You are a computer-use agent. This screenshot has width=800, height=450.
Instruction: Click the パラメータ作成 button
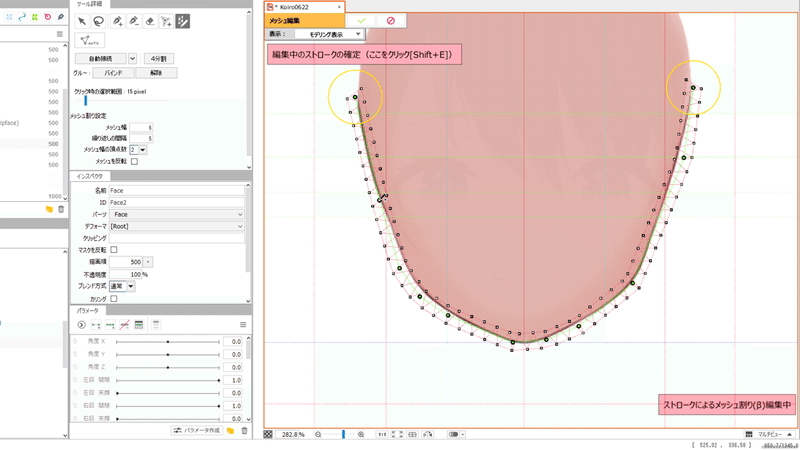[x=197, y=431]
